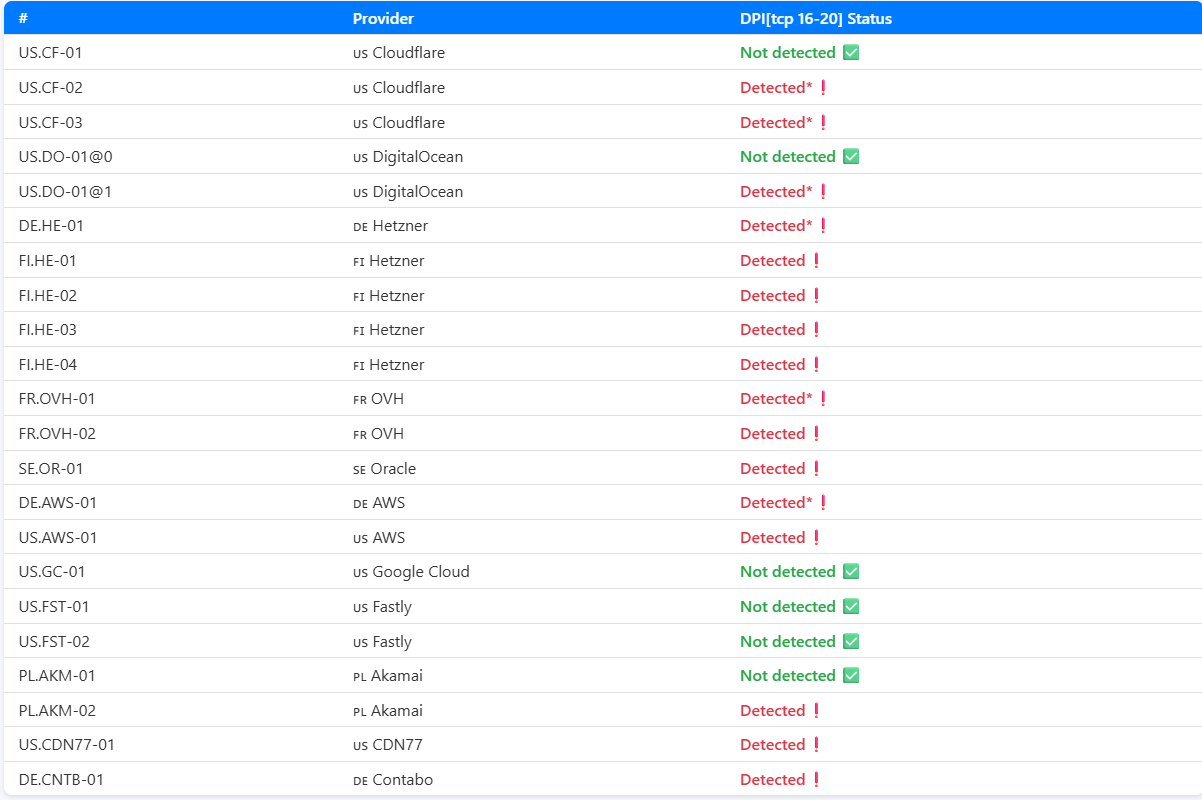1202x800 pixels.
Task: Click the Not detected status for US.FST-01
Action: (x=787, y=607)
